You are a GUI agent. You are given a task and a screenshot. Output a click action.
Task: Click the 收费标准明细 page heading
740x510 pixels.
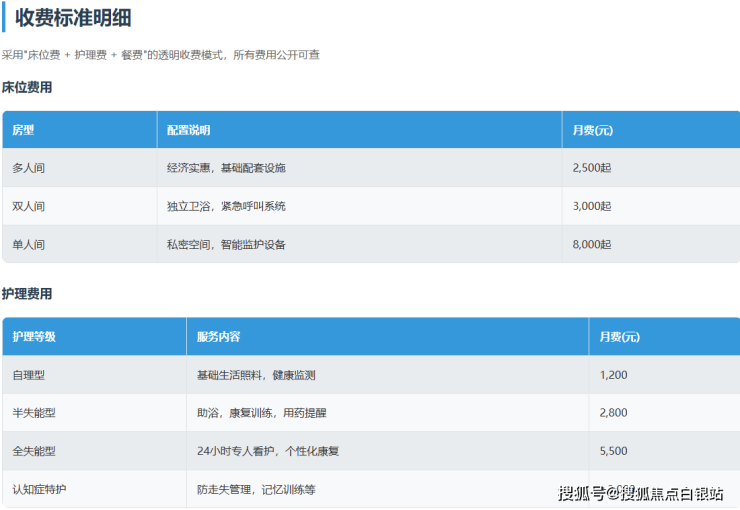73,18
